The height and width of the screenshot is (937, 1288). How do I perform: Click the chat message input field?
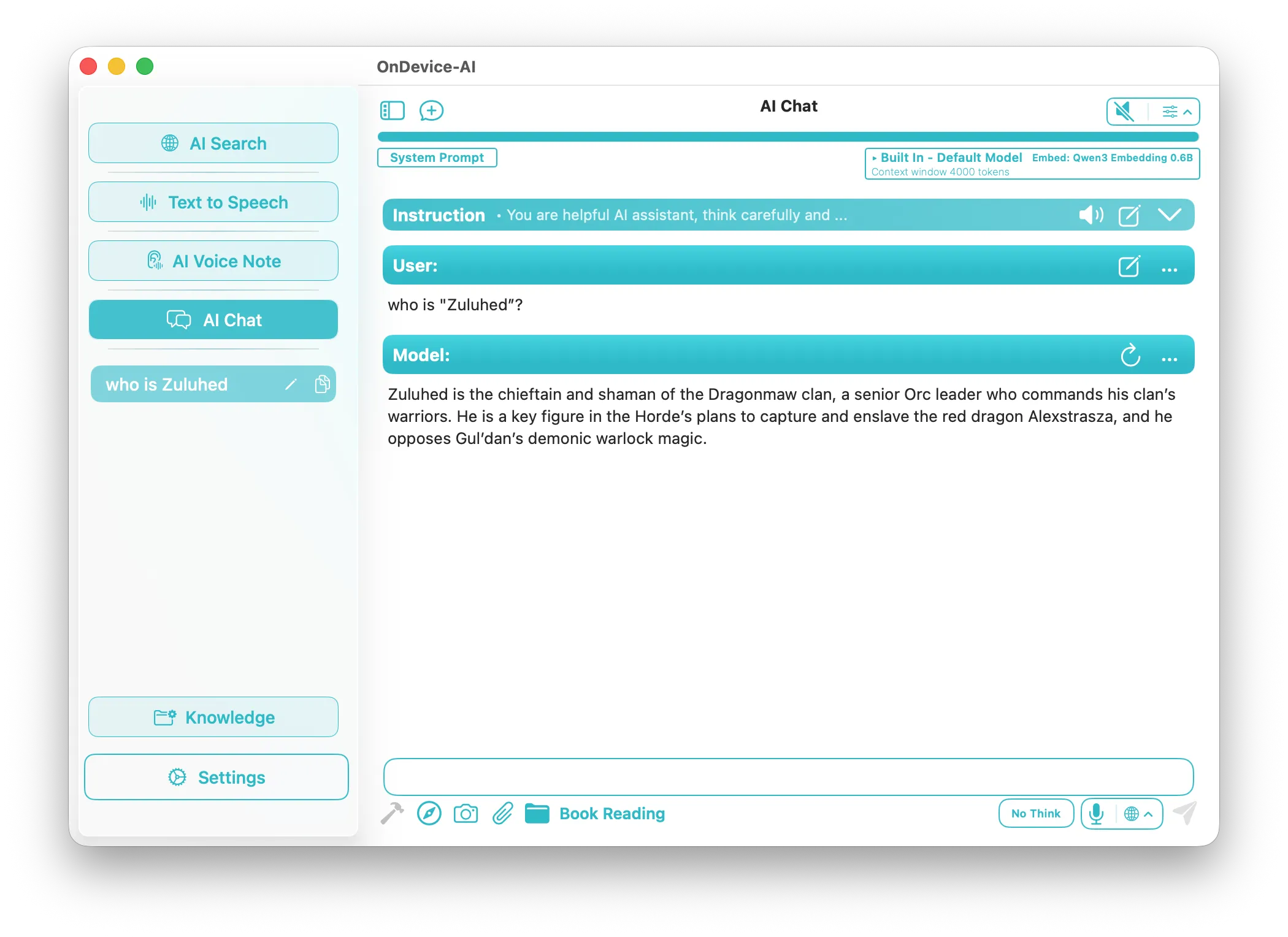[788, 777]
